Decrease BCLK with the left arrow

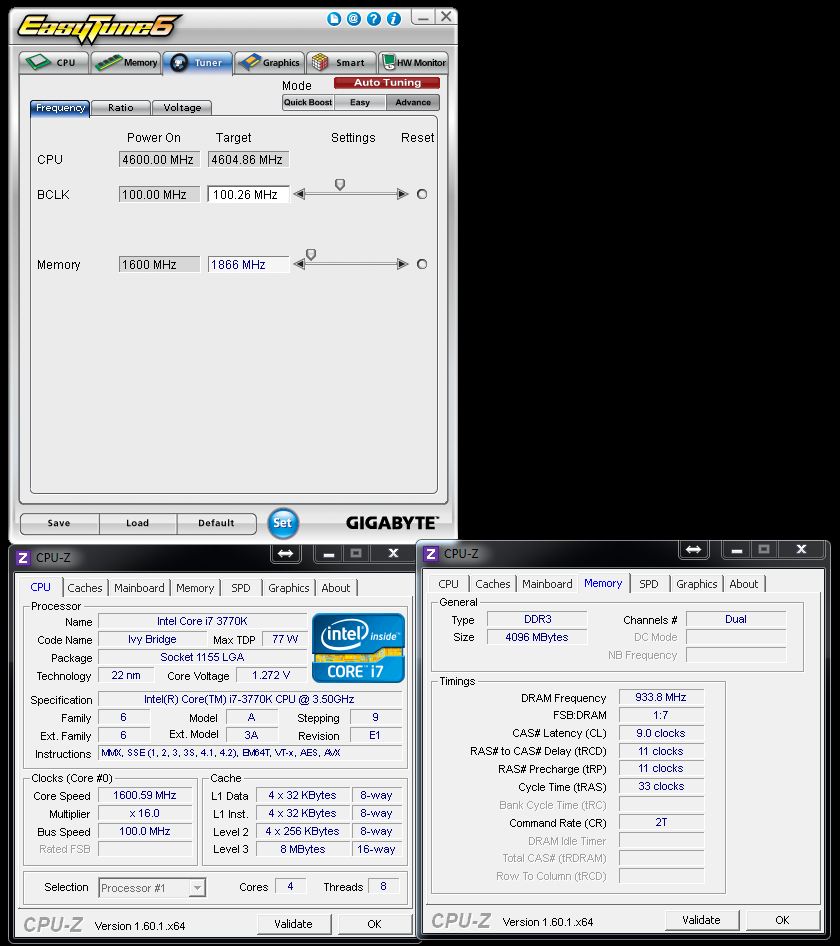(299, 194)
